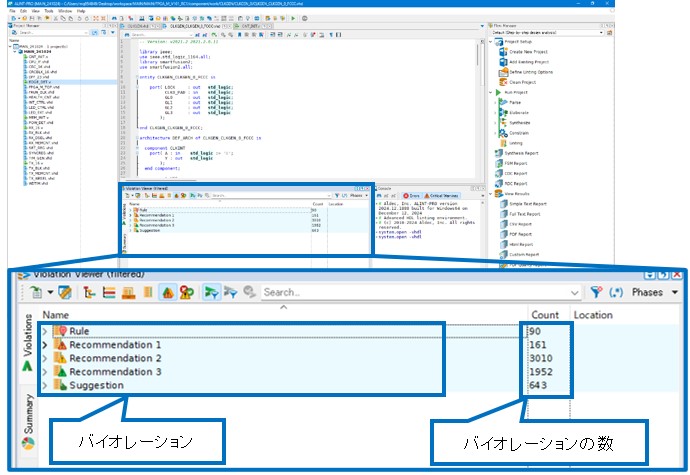Toggle the Errors filter in Console
Screen dimensions: 690x475
[411, 195]
